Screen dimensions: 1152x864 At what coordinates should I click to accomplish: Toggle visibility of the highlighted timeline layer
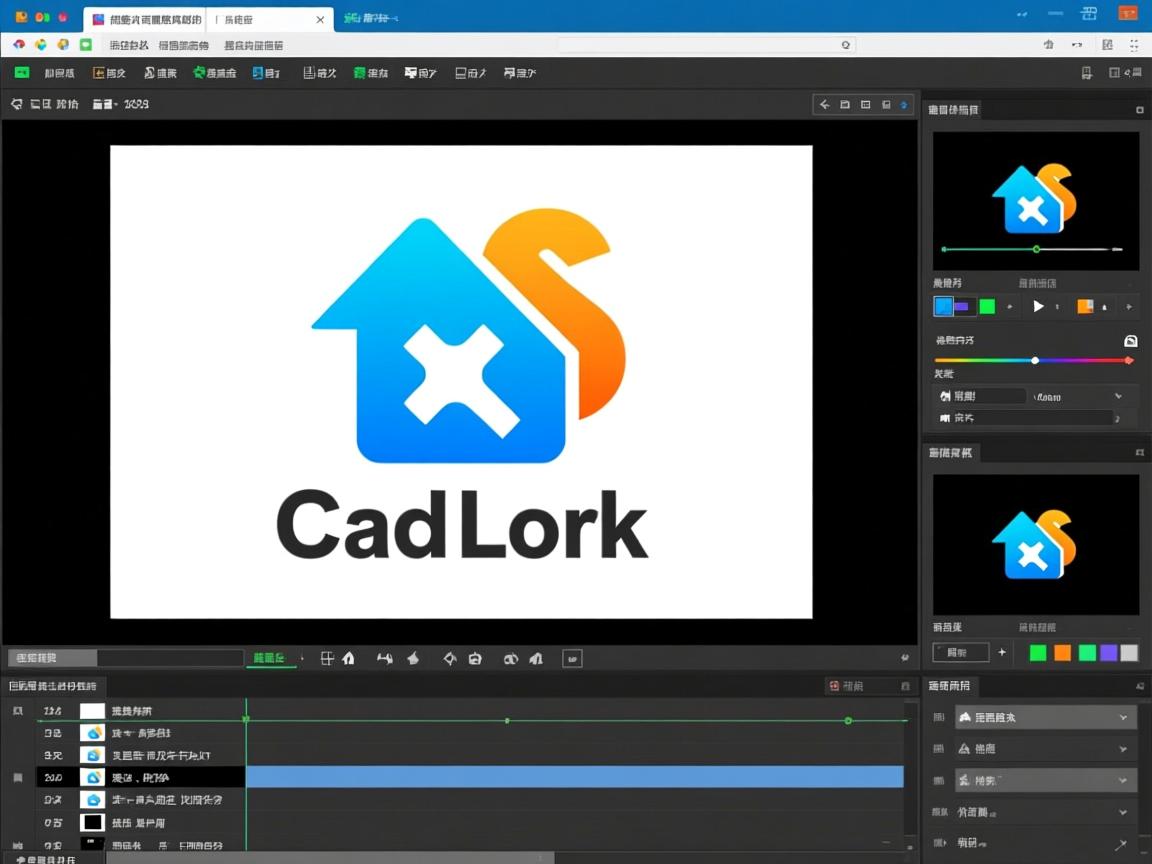tap(18, 777)
